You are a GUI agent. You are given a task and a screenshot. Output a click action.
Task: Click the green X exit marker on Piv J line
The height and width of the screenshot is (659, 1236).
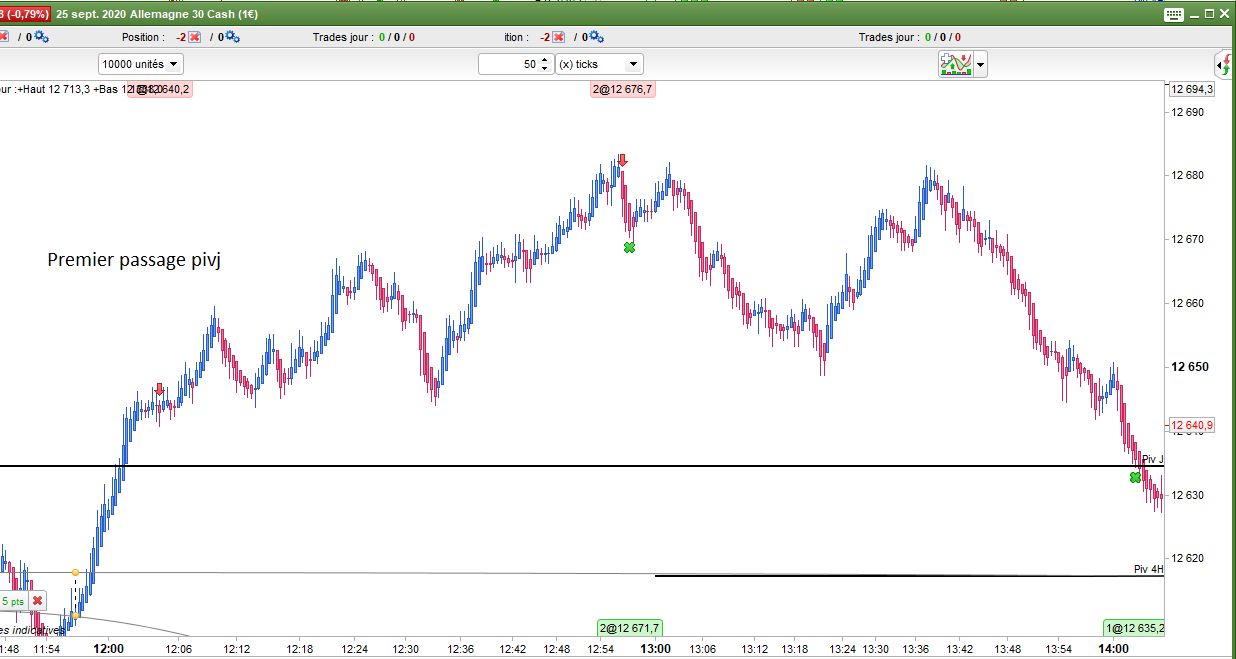point(1135,477)
